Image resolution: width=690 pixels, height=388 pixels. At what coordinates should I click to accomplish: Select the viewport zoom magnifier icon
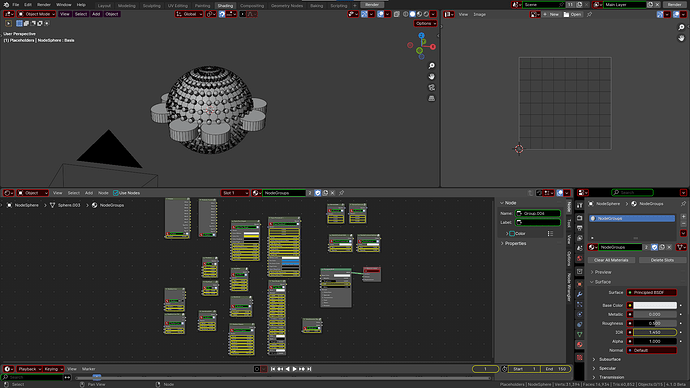432,66
